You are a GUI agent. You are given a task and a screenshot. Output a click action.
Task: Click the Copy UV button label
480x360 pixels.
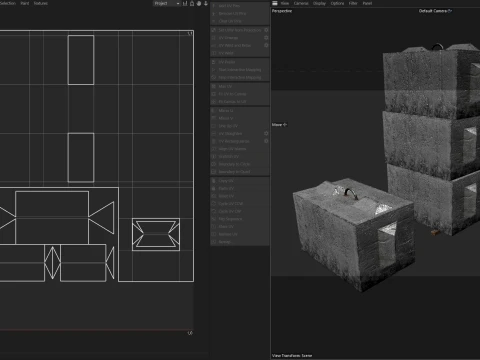pos(226,181)
